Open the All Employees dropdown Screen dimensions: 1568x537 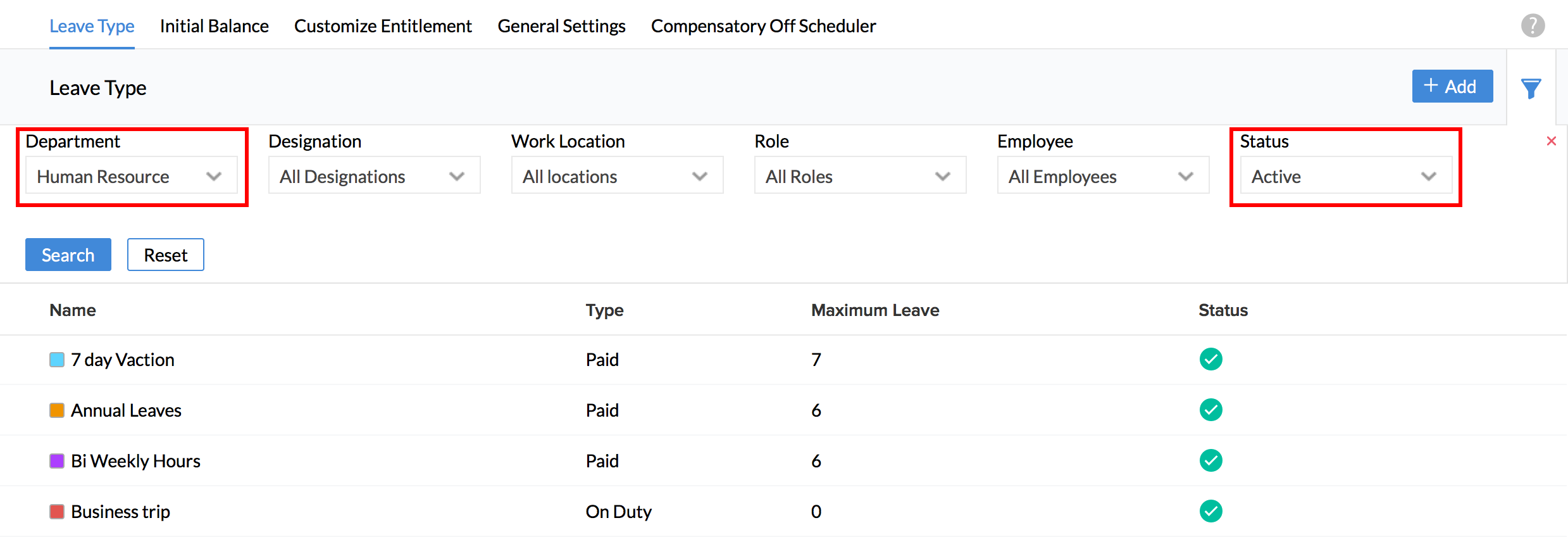click(x=1103, y=175)
